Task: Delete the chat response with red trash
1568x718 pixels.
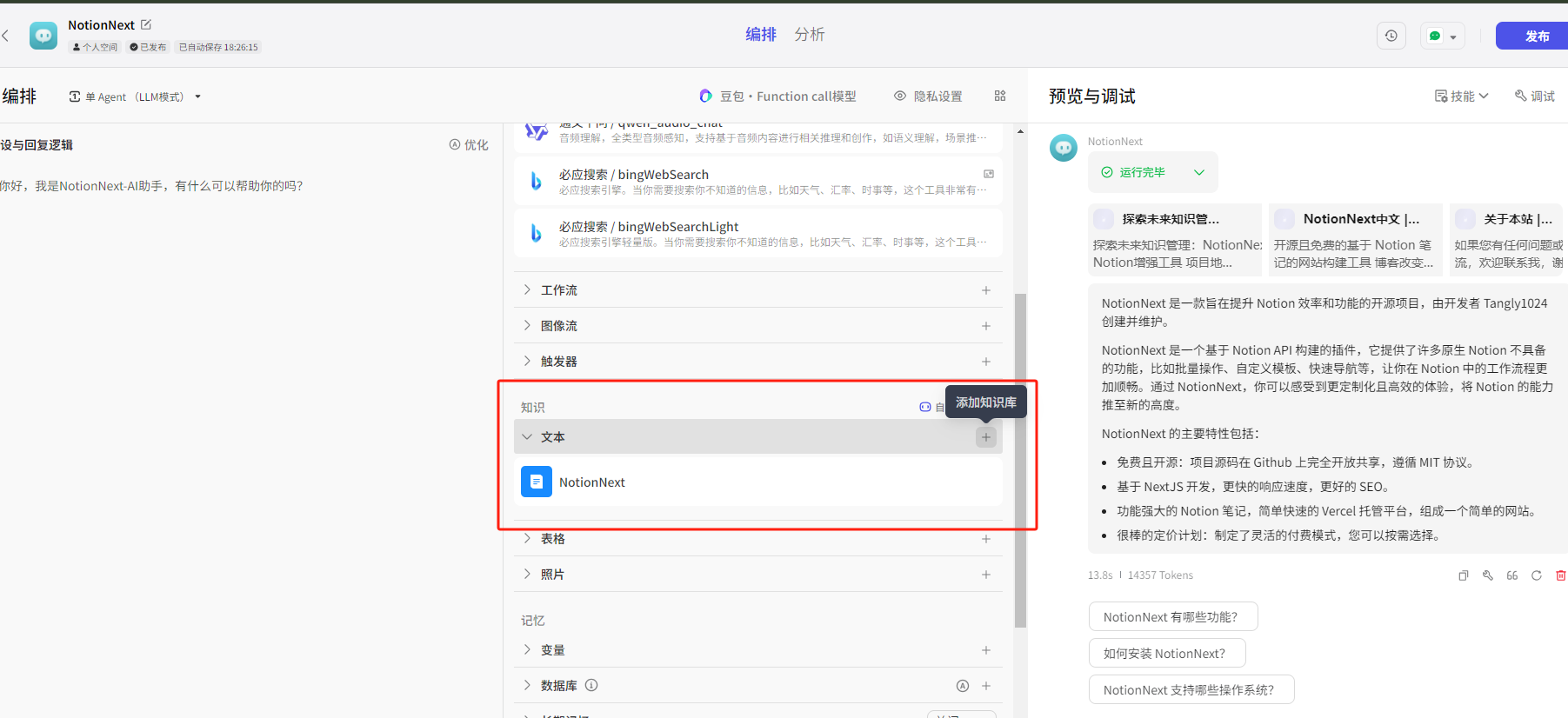Action: click(x=1561, y=575)
